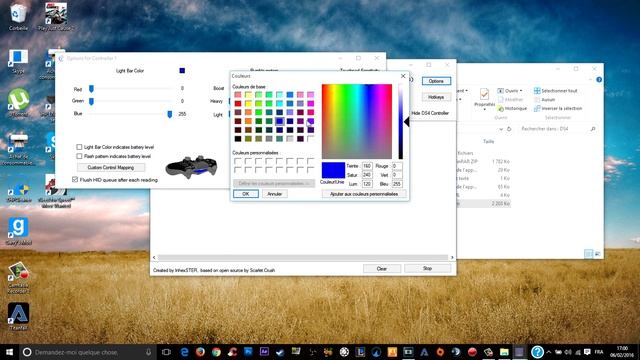Click the Vert value field
This screenshot has height=360, width=640.
click(x=397, y=175)
